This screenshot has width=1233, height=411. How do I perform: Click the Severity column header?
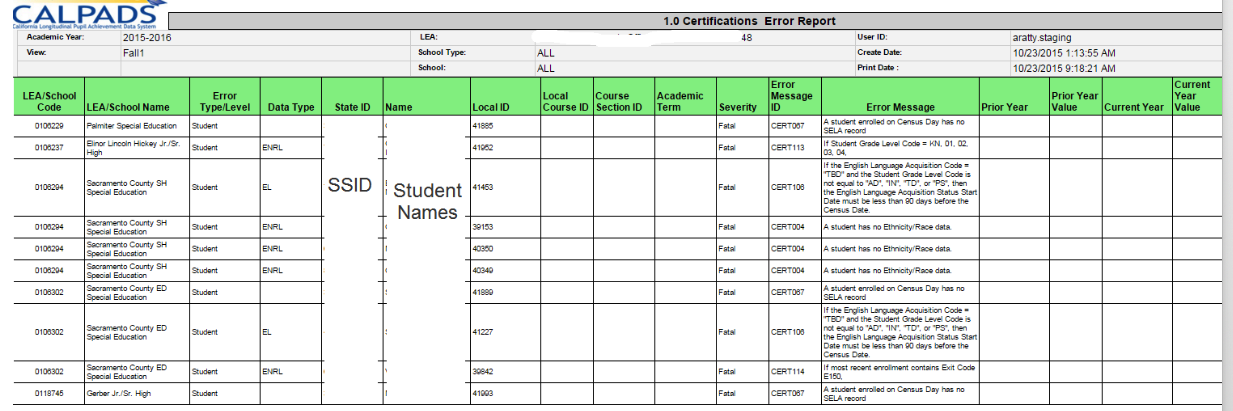(738, 107)
